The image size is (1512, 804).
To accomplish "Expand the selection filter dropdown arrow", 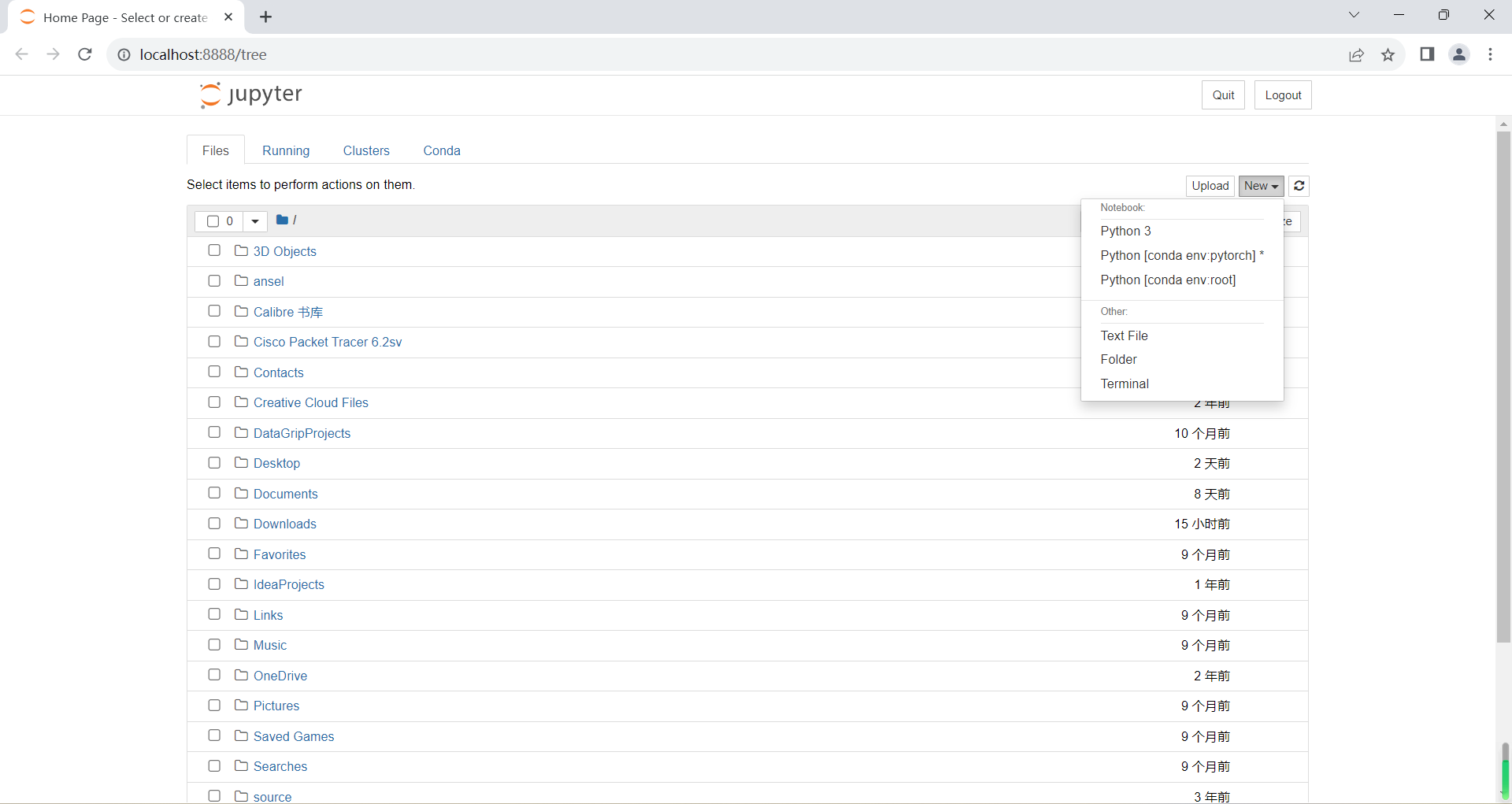I will pos(255,221).
